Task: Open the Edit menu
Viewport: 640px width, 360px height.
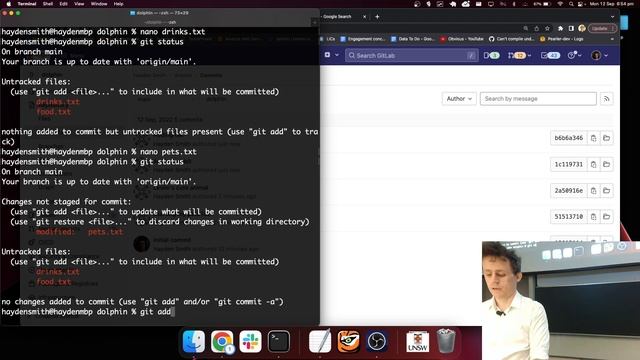Action: coord(63,4)
